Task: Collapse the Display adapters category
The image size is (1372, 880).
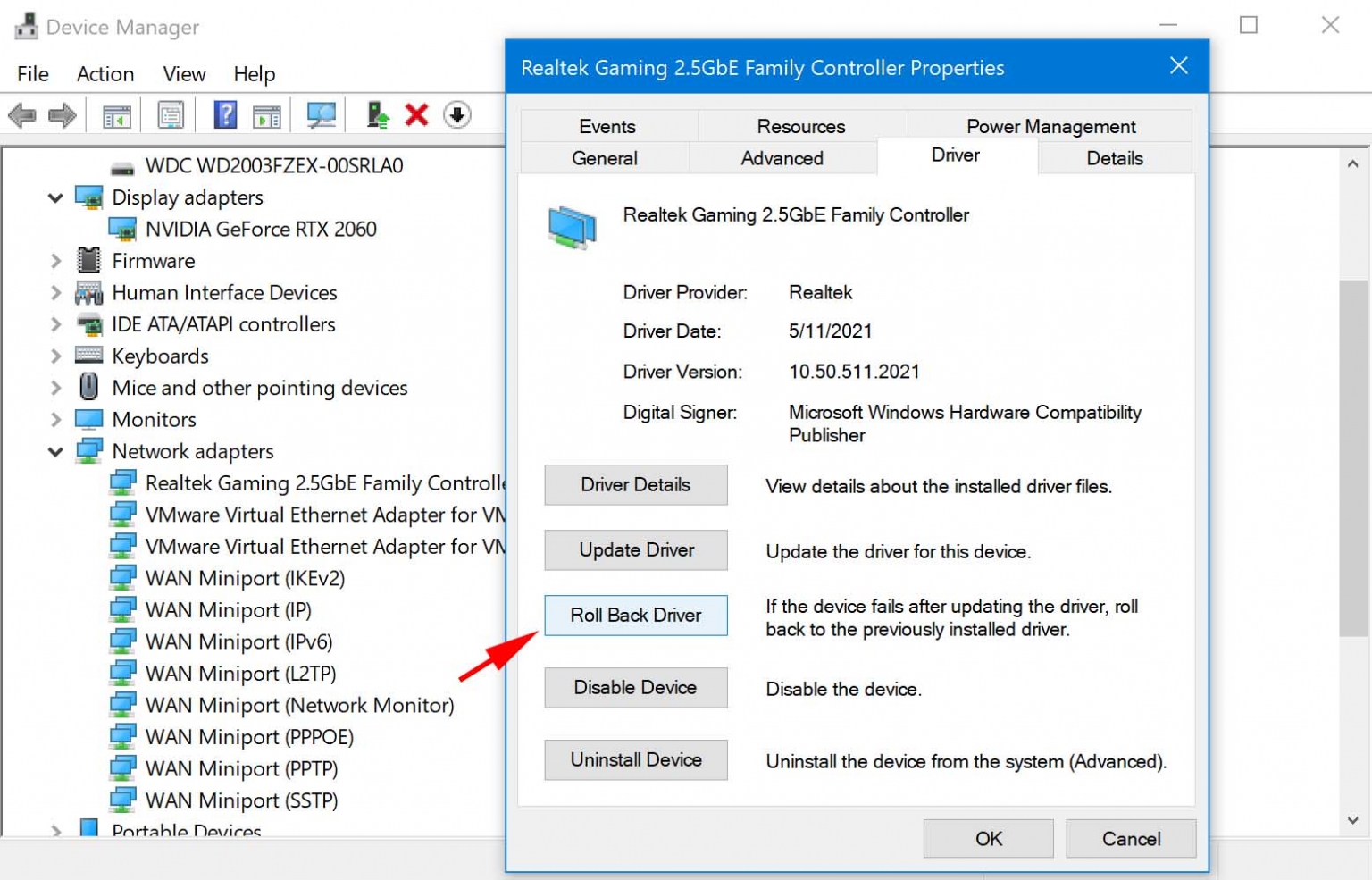Action: coord(55,197)
